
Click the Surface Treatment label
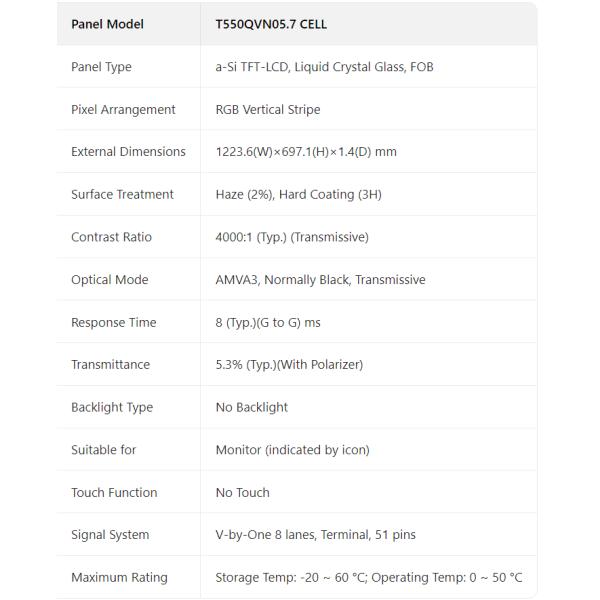[122, 195]
